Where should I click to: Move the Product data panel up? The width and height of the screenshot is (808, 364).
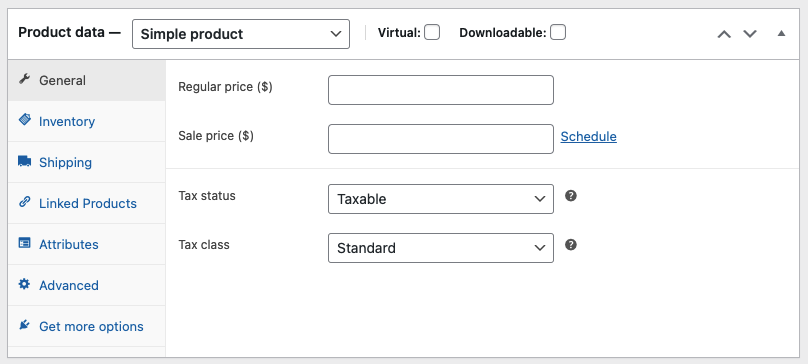coord(724,34)
